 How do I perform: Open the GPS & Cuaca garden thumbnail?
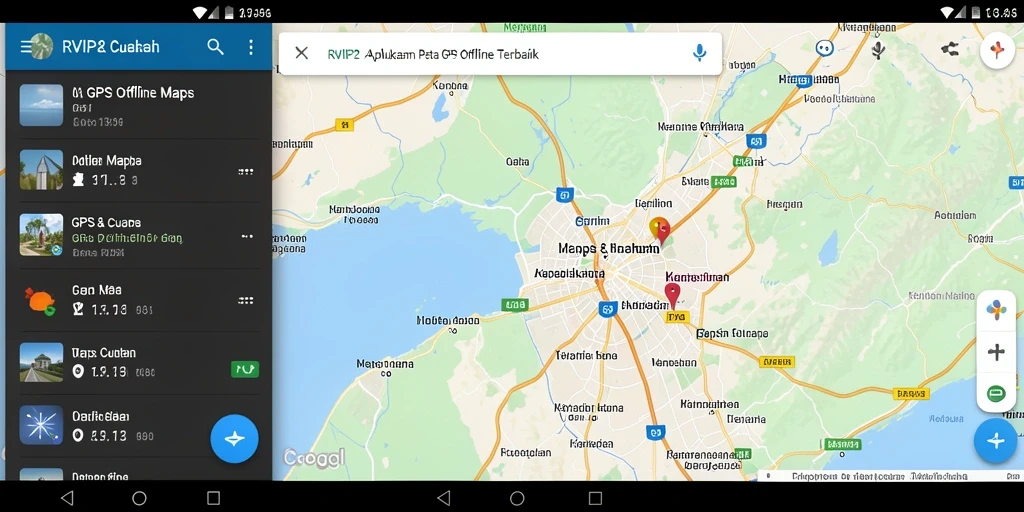41,234
